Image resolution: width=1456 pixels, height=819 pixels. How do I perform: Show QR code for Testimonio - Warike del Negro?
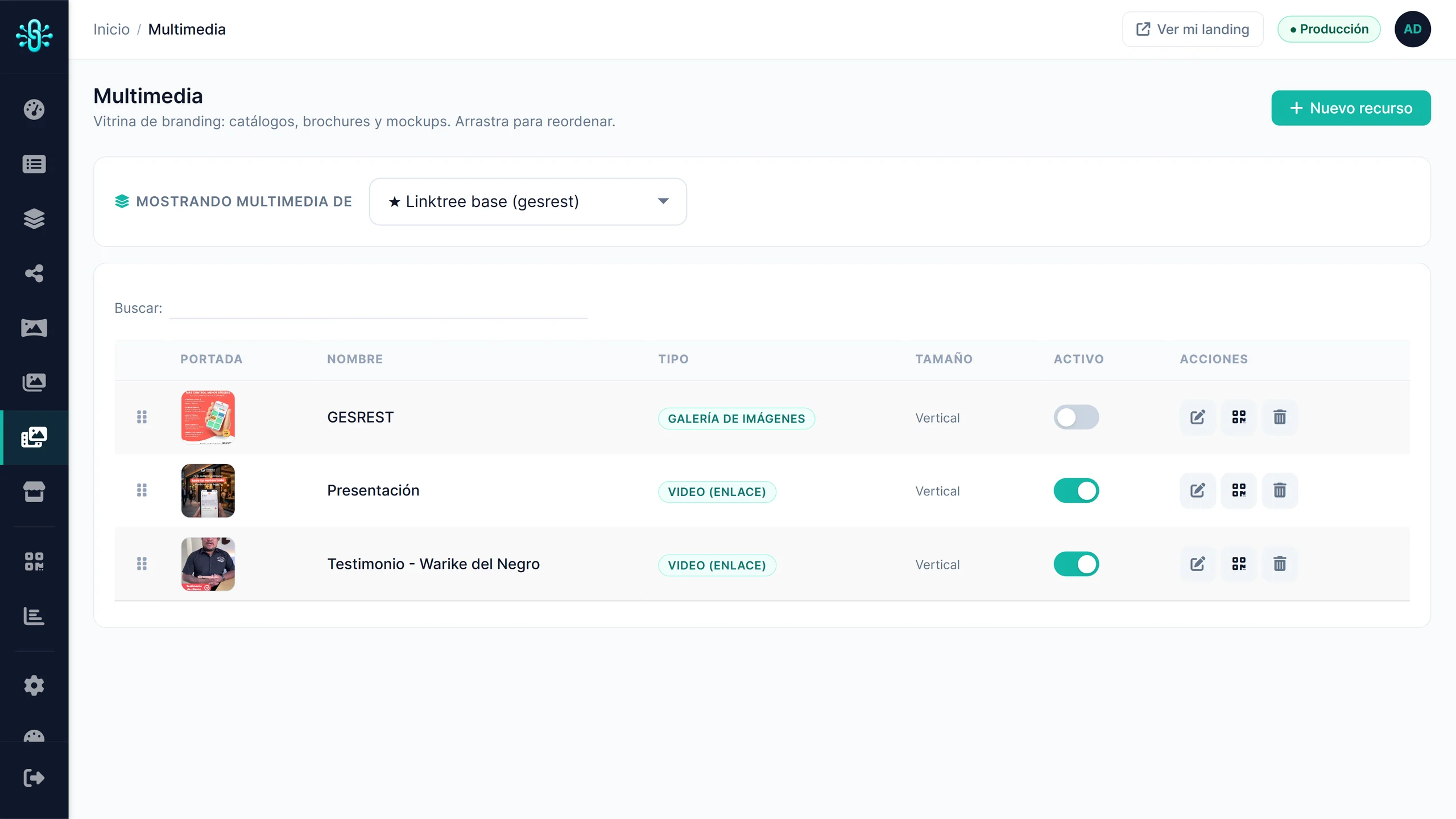[1239, 564]
